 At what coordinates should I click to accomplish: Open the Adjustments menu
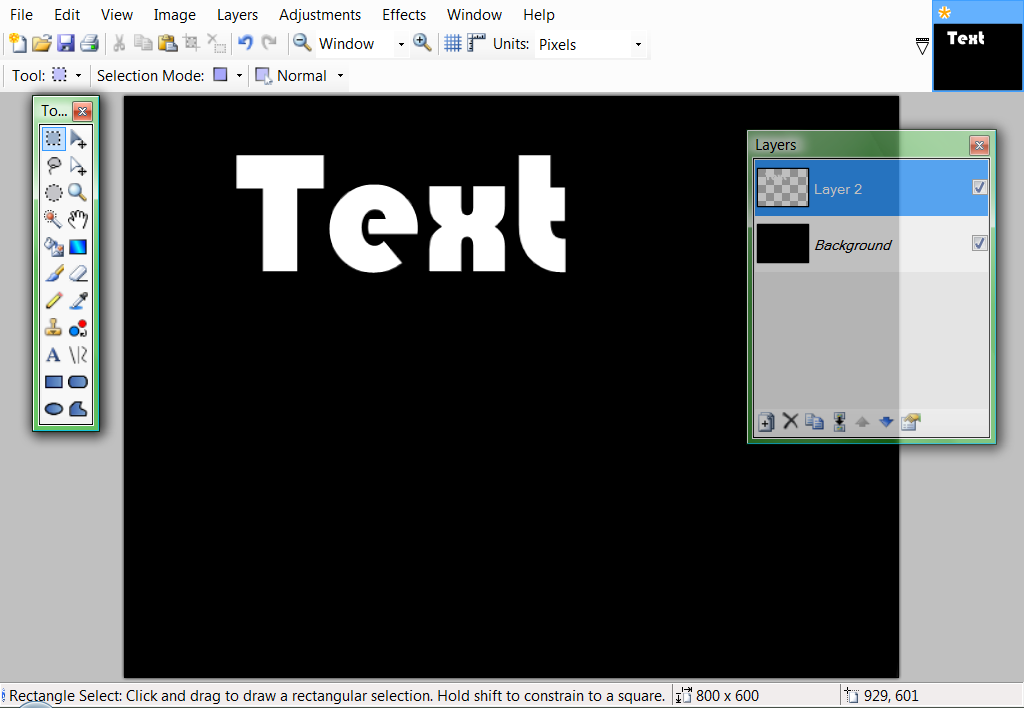[320, 14]
